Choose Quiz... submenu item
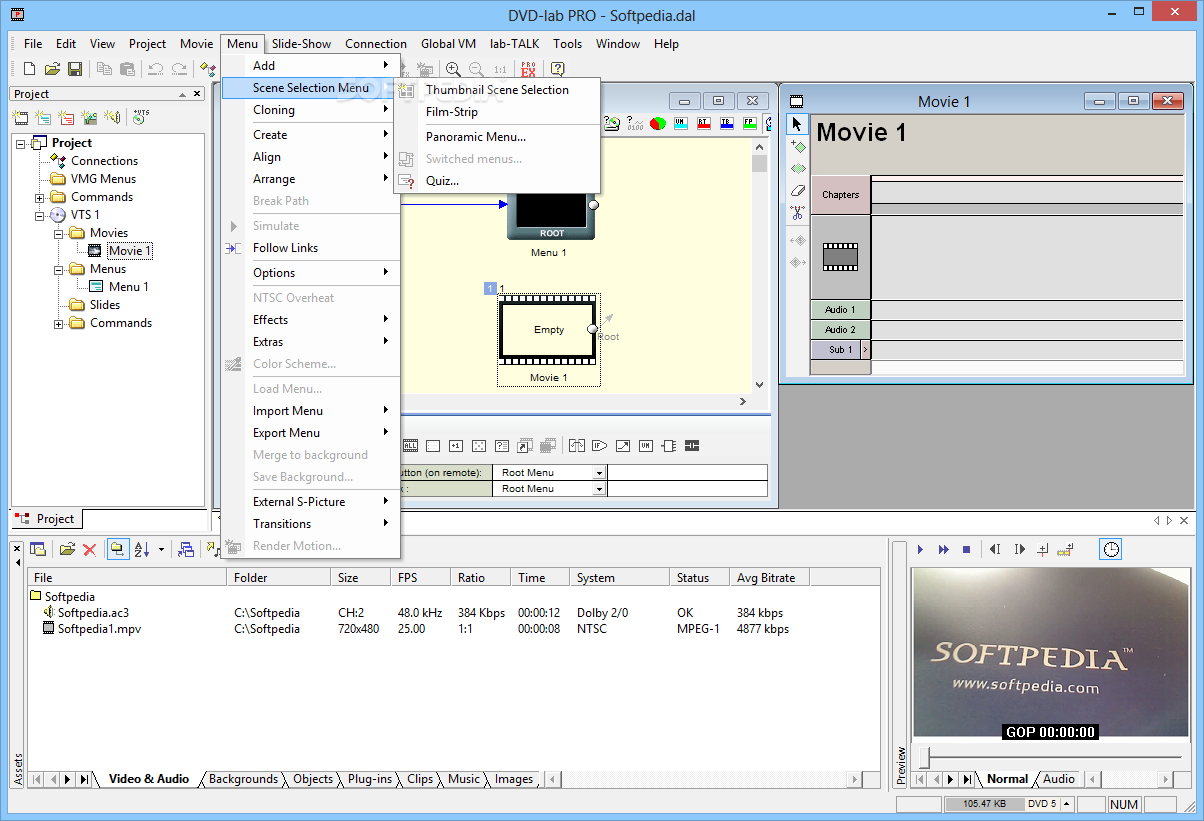This screenshot has width=1204, height=821. point(497,181)
